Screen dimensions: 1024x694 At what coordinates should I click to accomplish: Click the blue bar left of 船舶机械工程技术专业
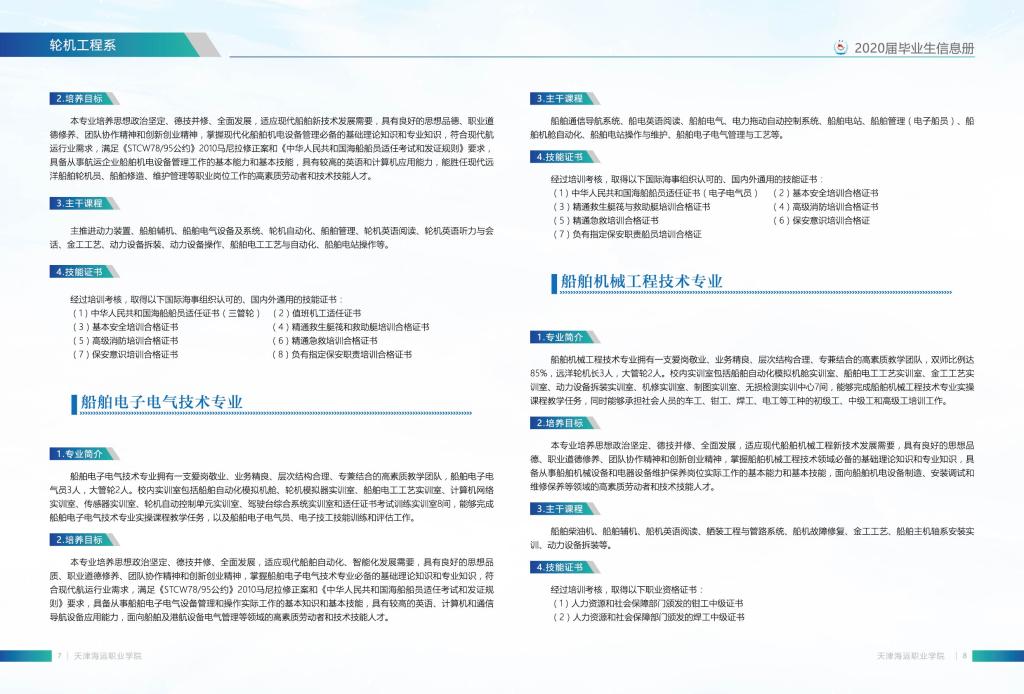[x=553, y=283]
